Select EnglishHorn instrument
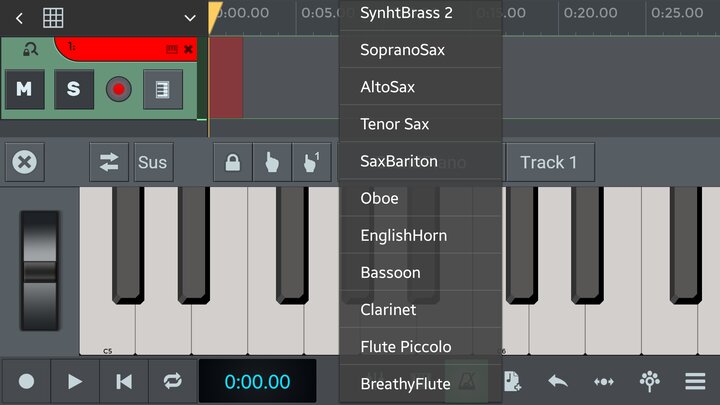Image resolution: width=720 pixels, height=405 pixels. pyautogui.click(x=421, y=236)
